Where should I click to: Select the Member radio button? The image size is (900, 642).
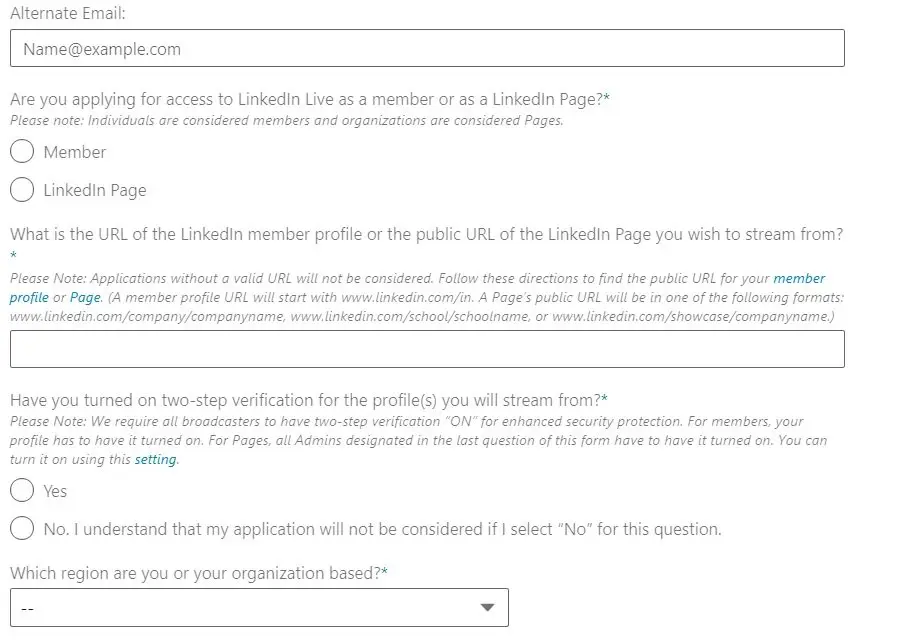pos(22,152)
